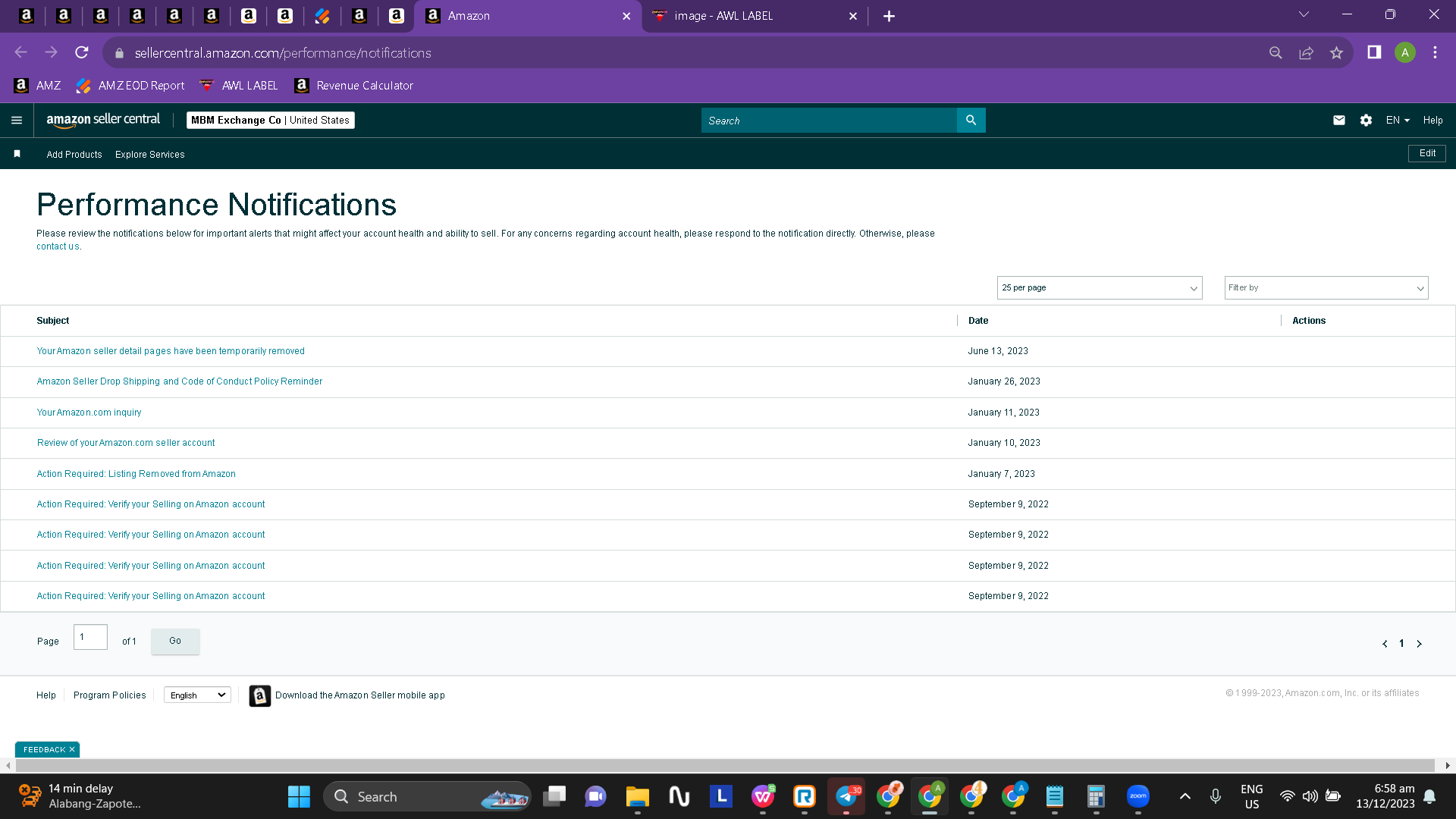The width and height of the screenshot is (1456, 819).
Task: Open the Seller Central hamburger menu
Action: 17,121
